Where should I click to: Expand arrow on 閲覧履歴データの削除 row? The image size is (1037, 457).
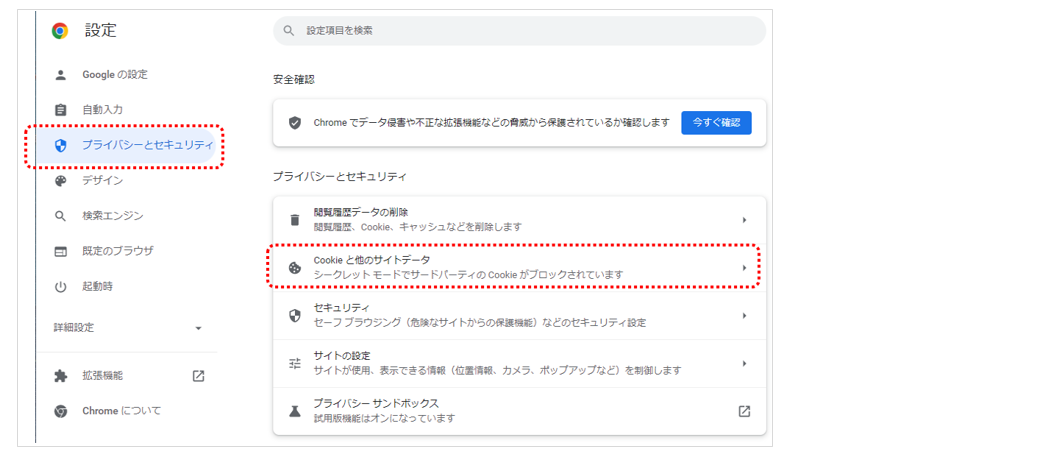pos(744,220)
